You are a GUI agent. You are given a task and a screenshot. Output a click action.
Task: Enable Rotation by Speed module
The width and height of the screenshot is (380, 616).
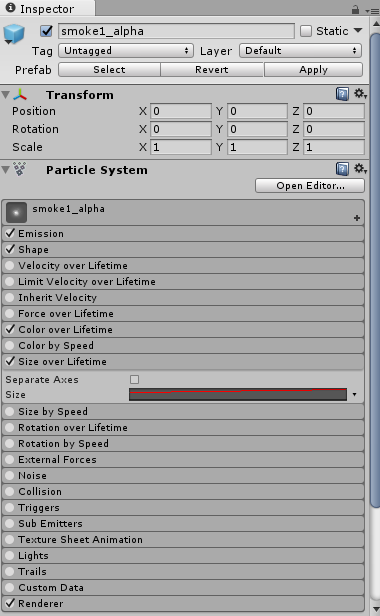point(10,444)
